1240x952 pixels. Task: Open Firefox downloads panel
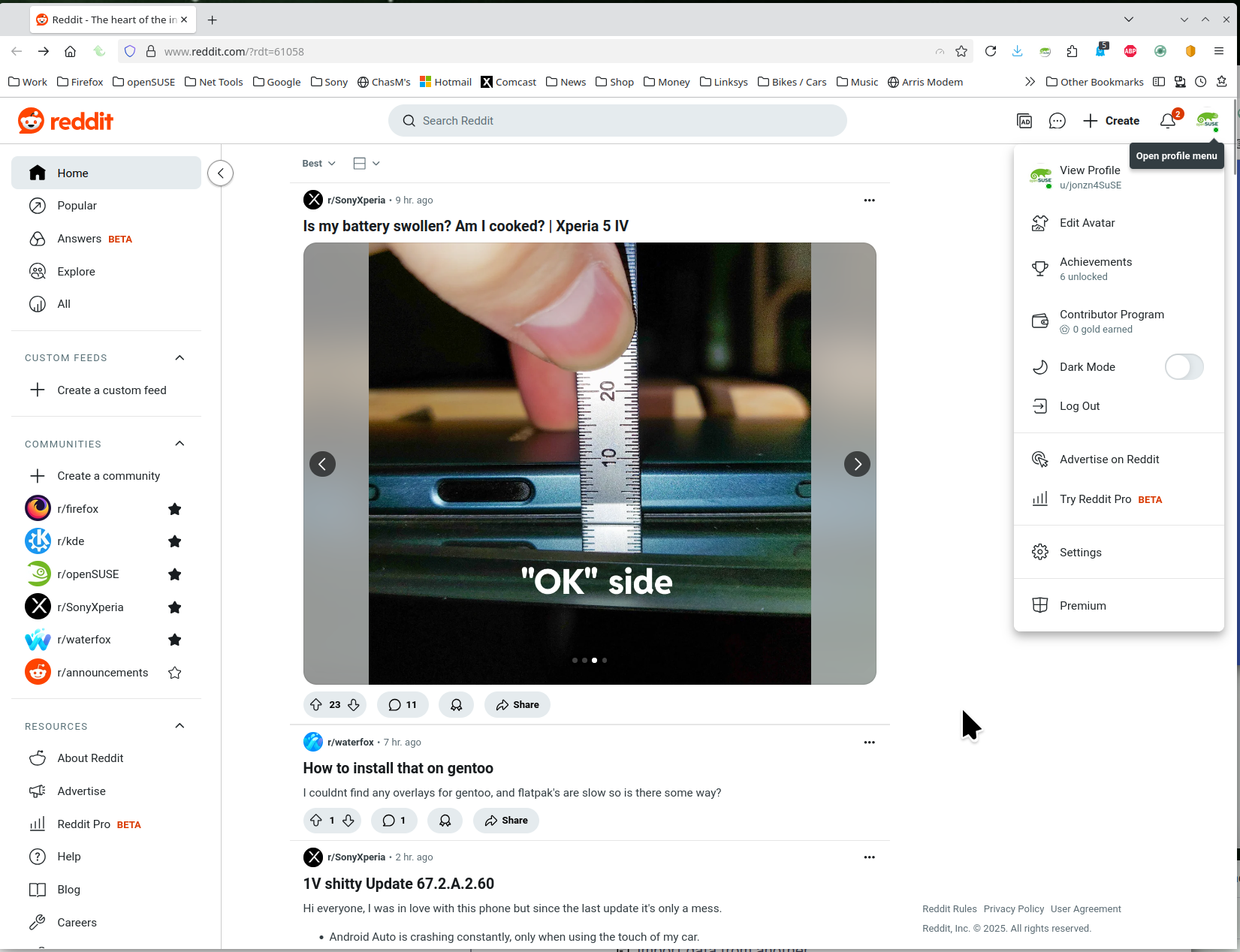pos(1017,51)
